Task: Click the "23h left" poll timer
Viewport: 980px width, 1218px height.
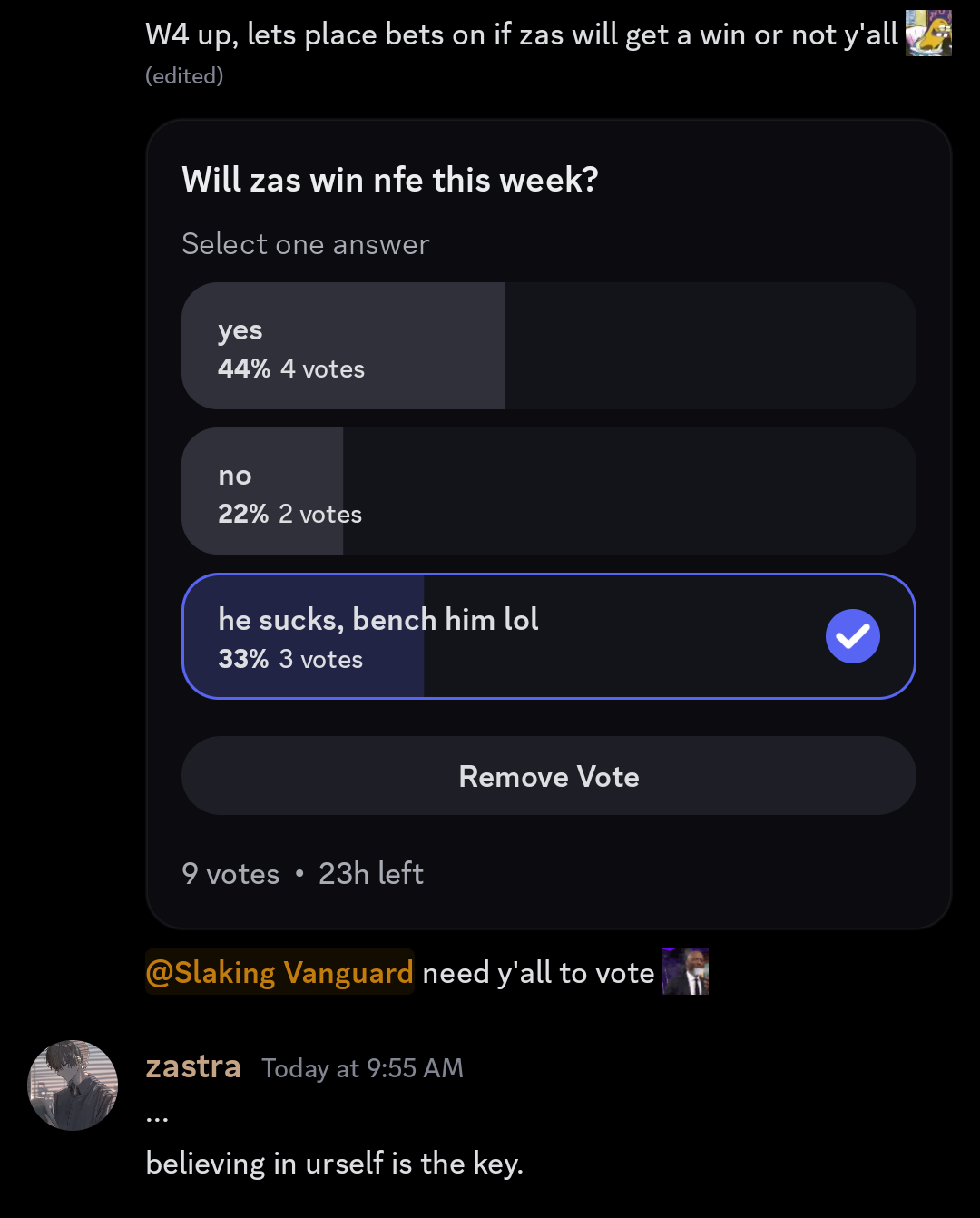Action: click(371, 873)
